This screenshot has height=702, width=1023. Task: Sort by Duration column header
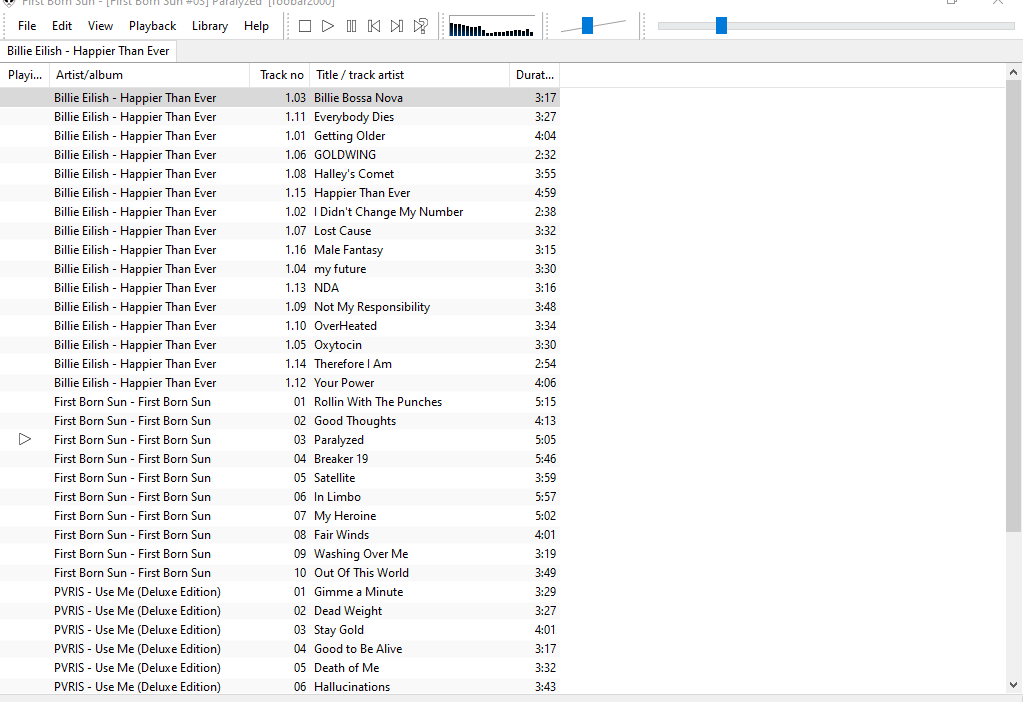(534, 75)
